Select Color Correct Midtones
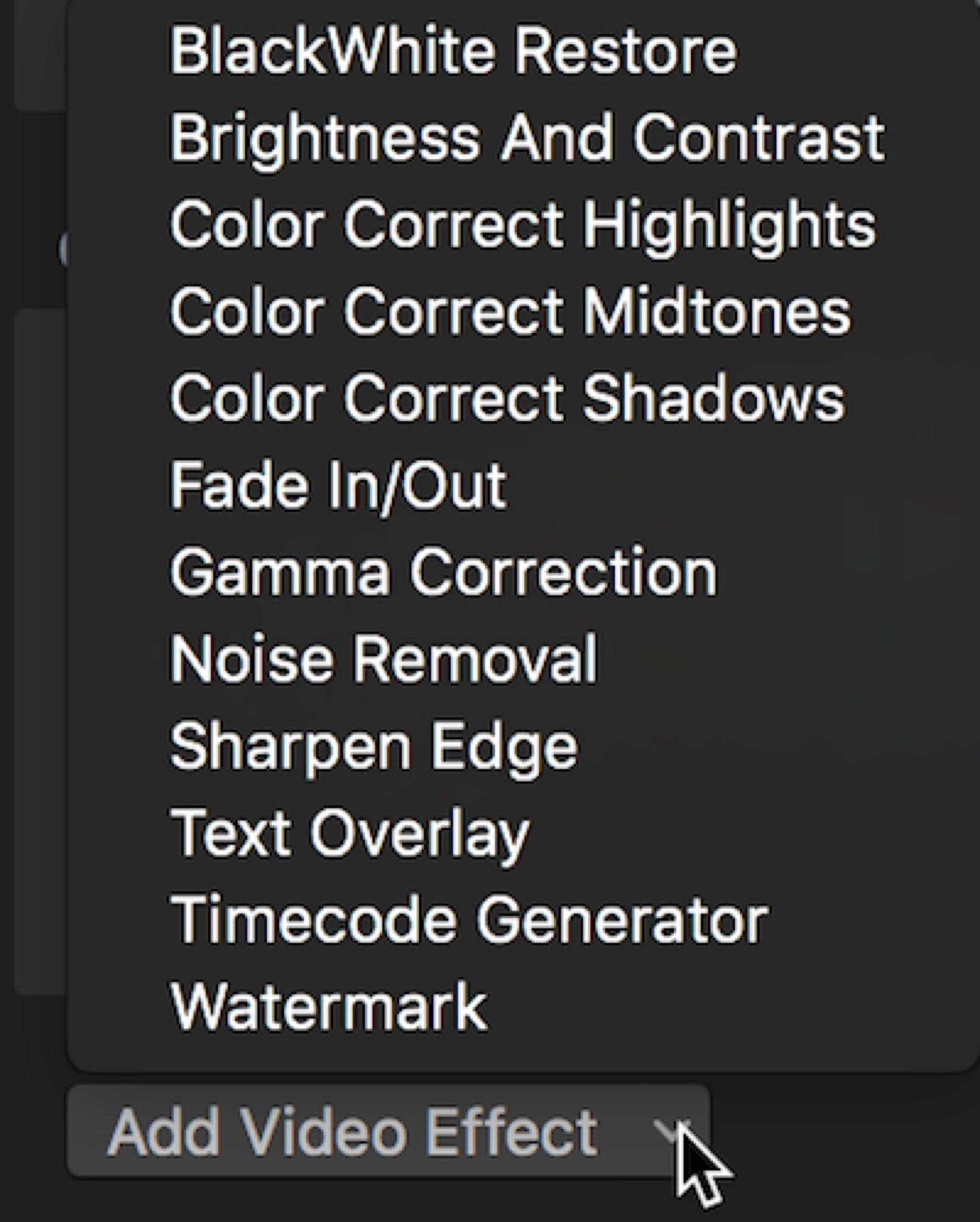Image resolution: width=980 pixels, height=1222 pixels. point(510,311)
